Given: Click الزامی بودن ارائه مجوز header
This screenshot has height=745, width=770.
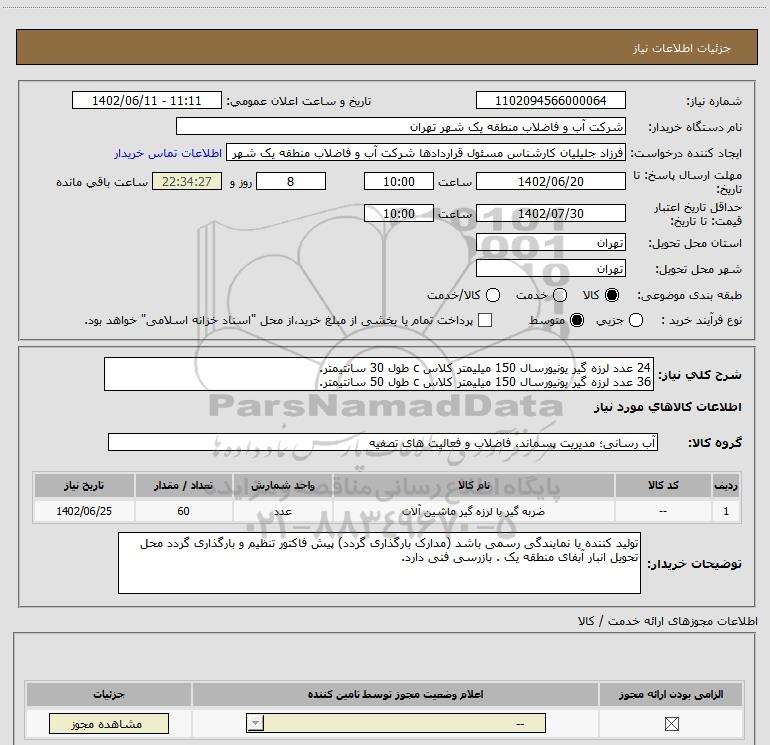Looking at the screenshot, I should pyautogui.click(x=671, y=694).
